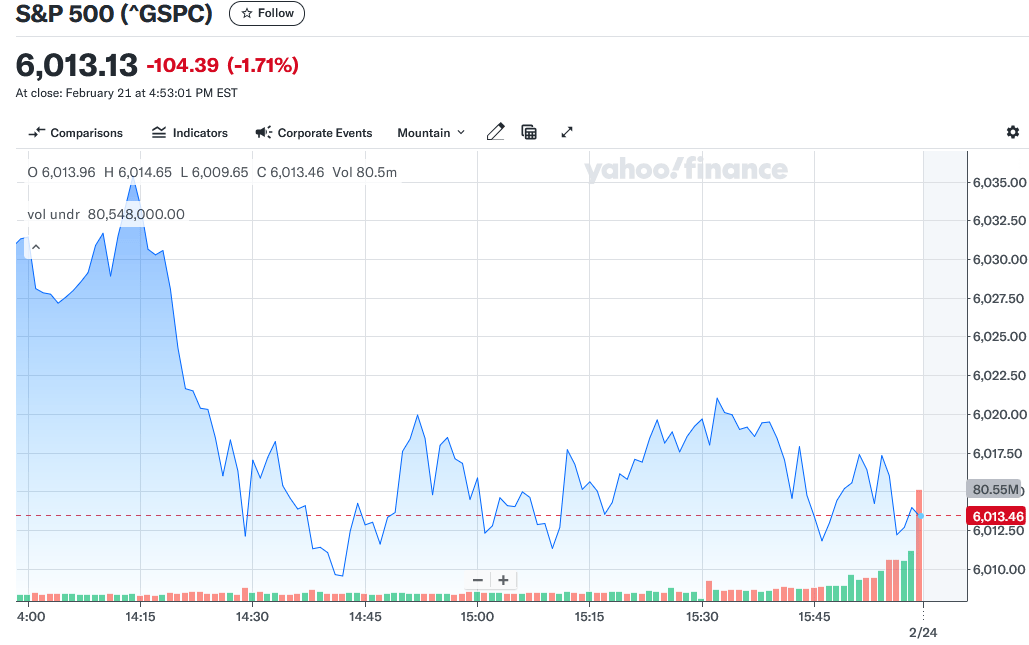Click the 'vol undr 80,548,000.00' legend
The width and height of the screenshot is (1029, 645).
coord(106,215)
